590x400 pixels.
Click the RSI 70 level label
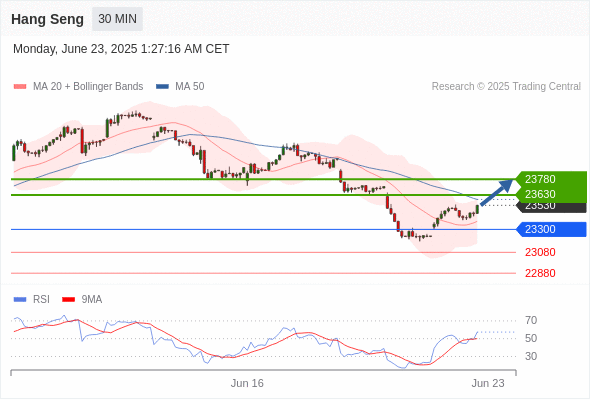(531, 321)
